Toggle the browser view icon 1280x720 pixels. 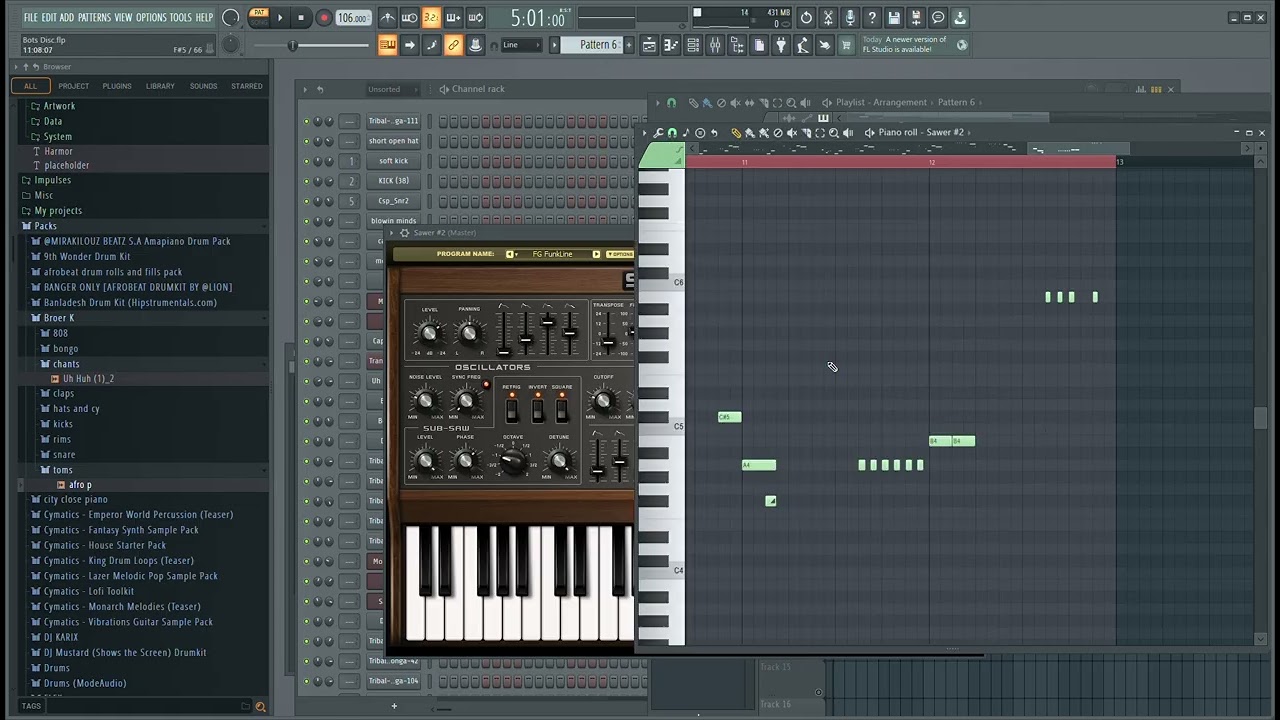click(x=737, y=45)
